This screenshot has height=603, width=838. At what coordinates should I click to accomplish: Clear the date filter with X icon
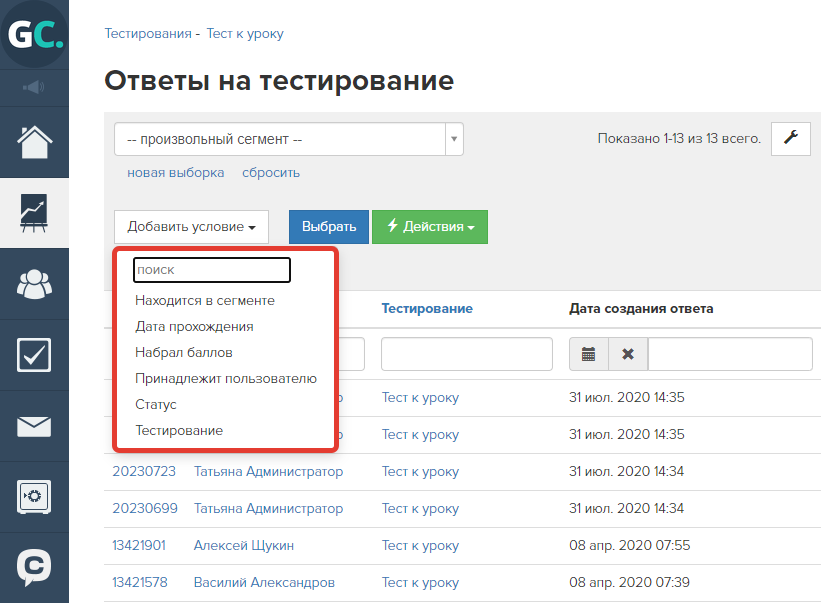coord(628,354)
